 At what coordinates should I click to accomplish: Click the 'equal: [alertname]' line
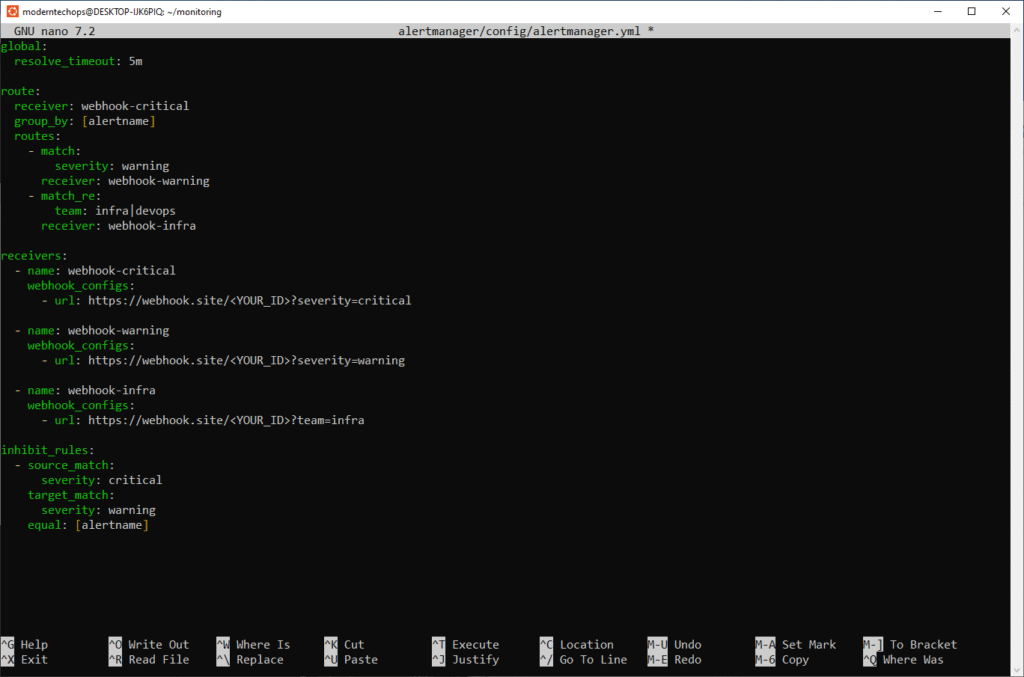click(x=88, y=525)
